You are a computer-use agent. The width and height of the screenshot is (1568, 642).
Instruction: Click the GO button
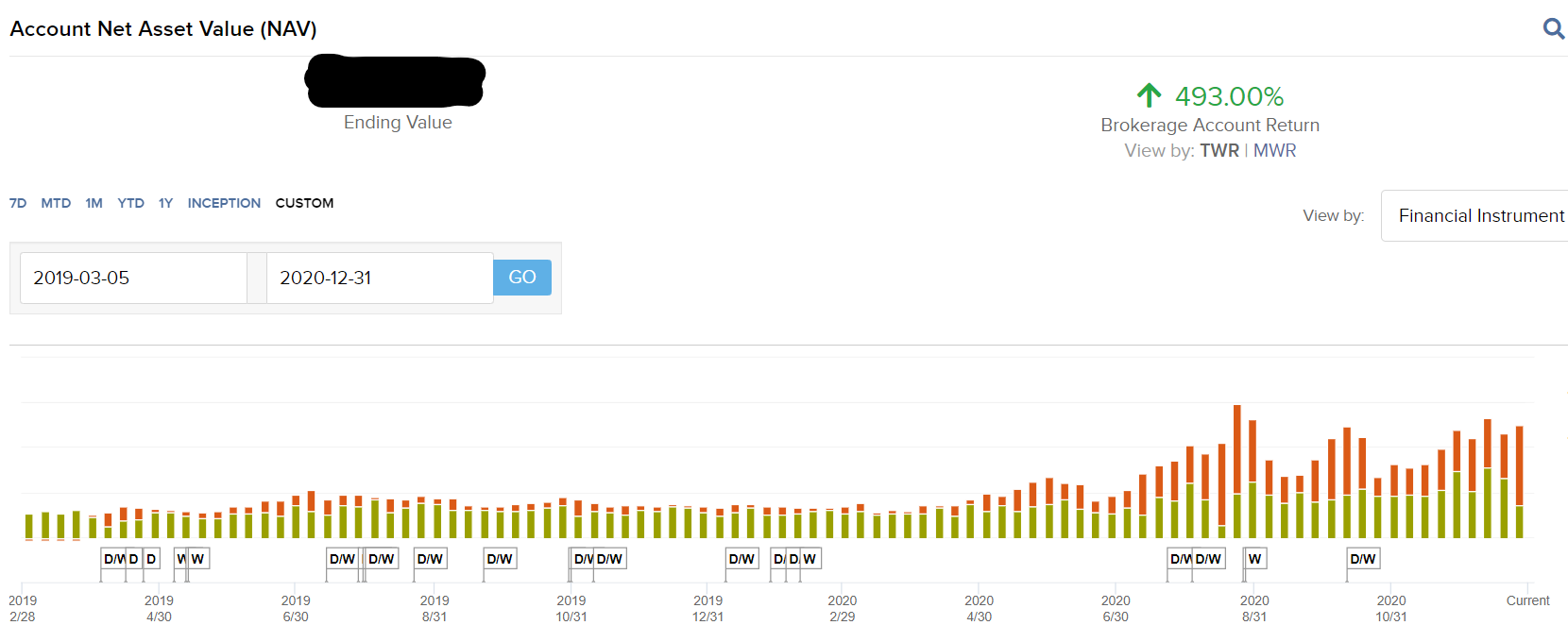522,278
